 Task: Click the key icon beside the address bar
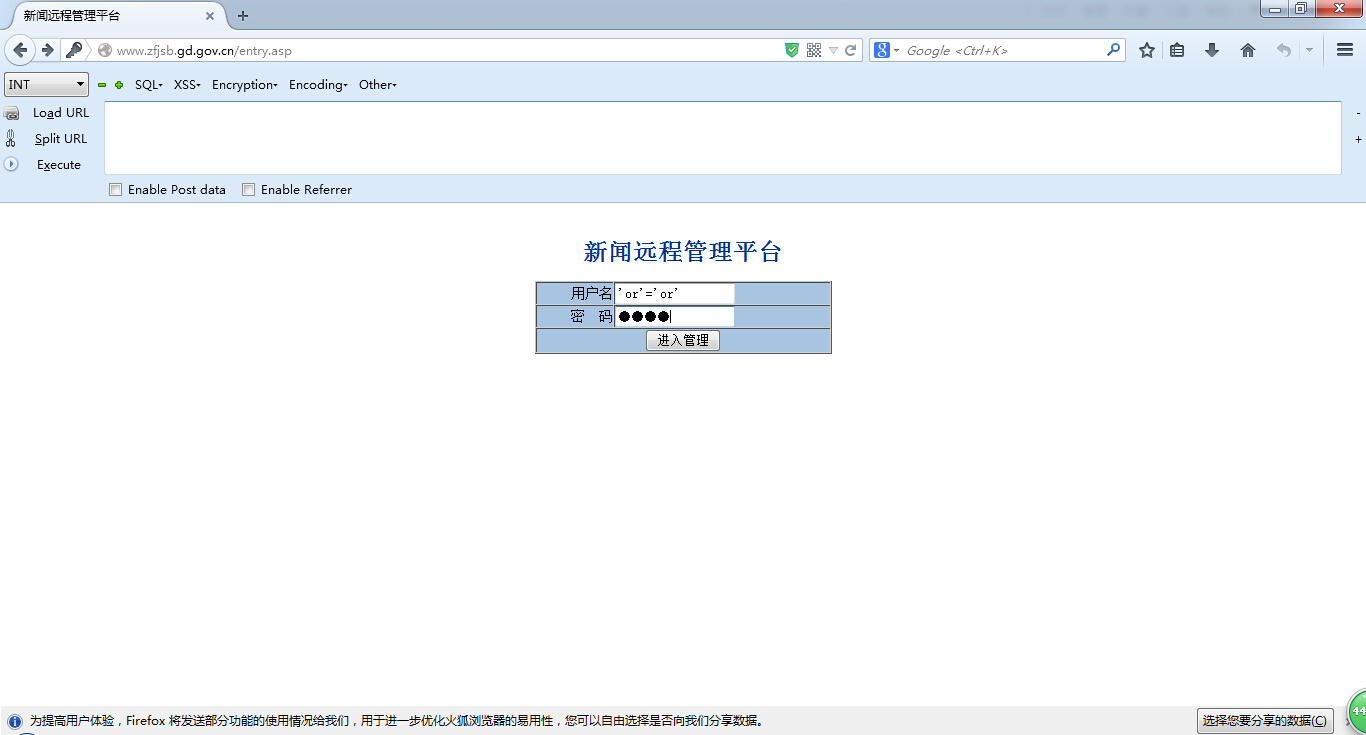[73, 50]
